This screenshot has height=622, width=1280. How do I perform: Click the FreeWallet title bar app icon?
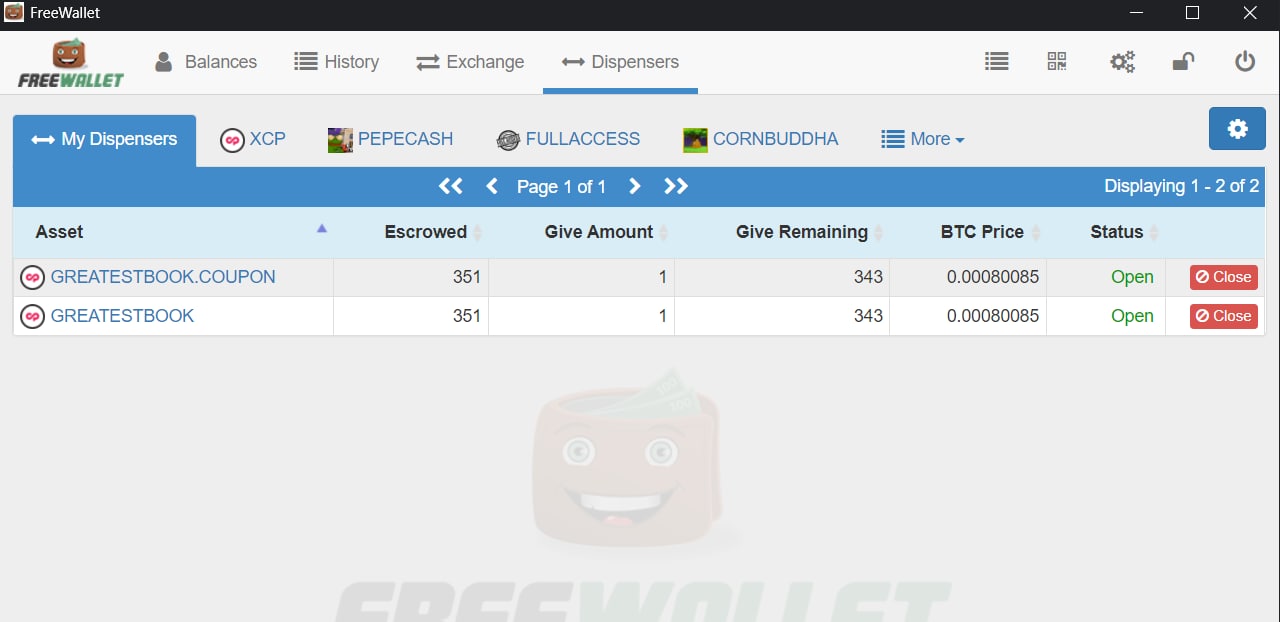click(x=14, y=13)
